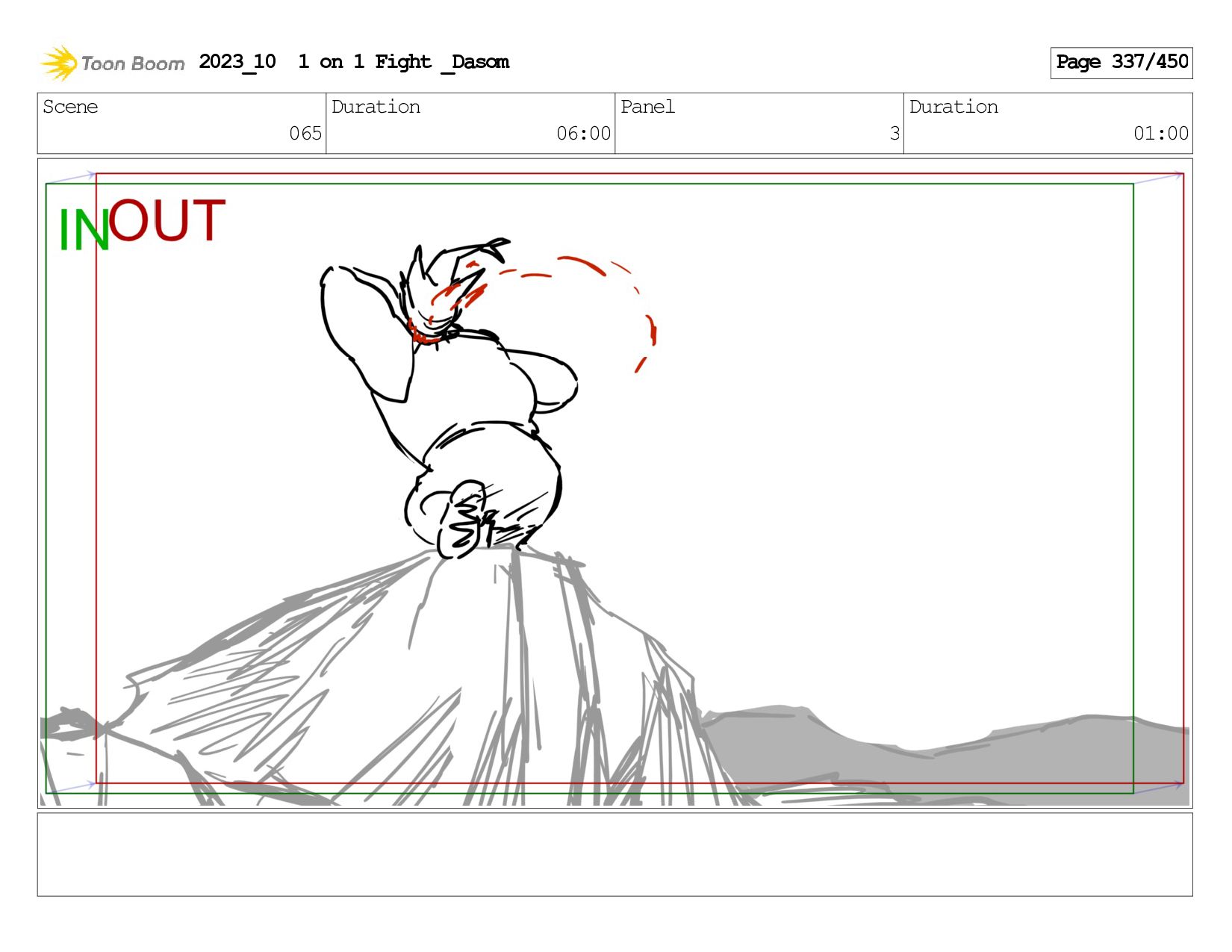Click the 'Page 337/450' indicator box
The image size is (1232, 952).
coord(1121,63)
